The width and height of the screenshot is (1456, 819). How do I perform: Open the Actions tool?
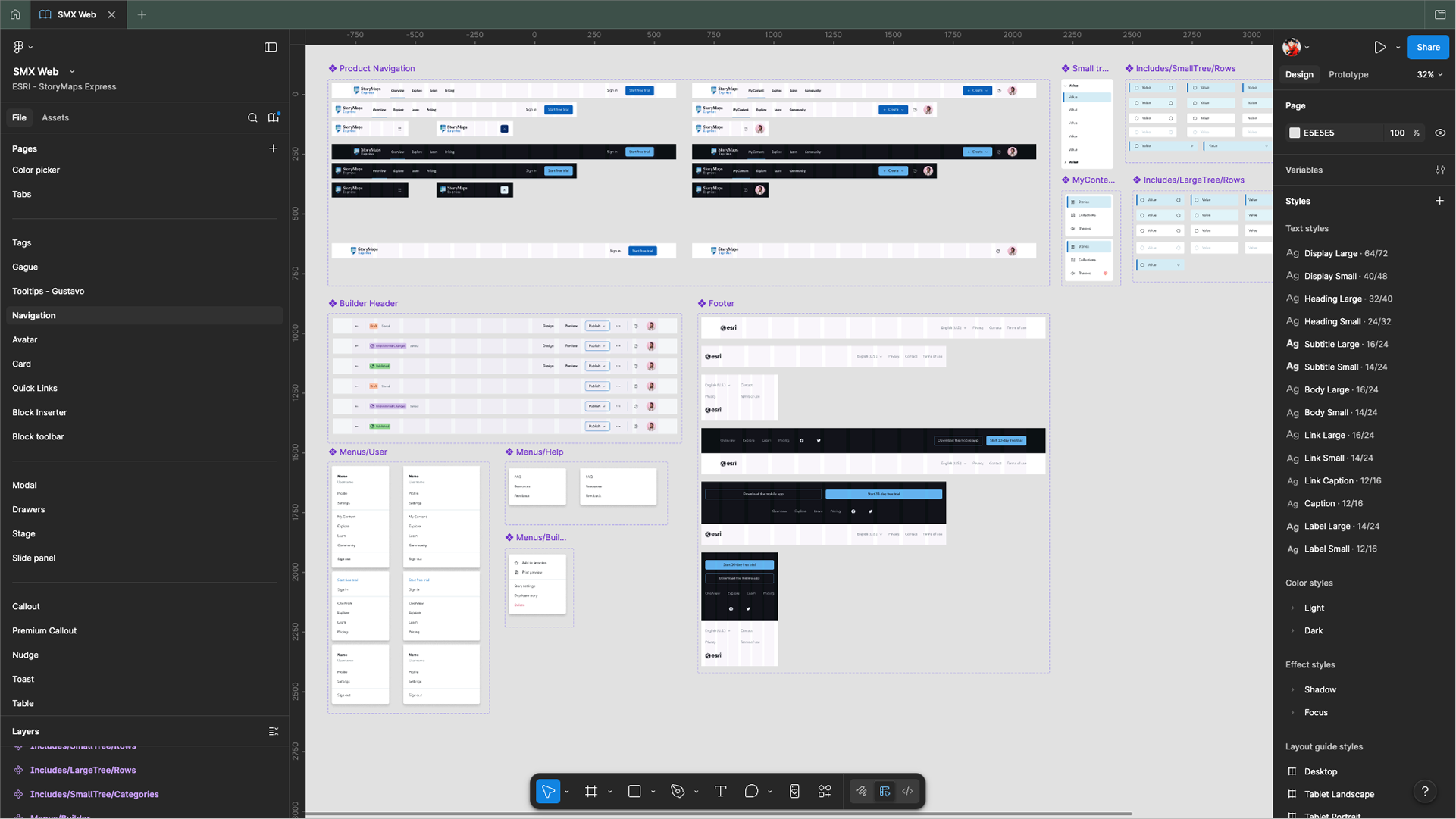pyautogui.click(x=825, y=792)
